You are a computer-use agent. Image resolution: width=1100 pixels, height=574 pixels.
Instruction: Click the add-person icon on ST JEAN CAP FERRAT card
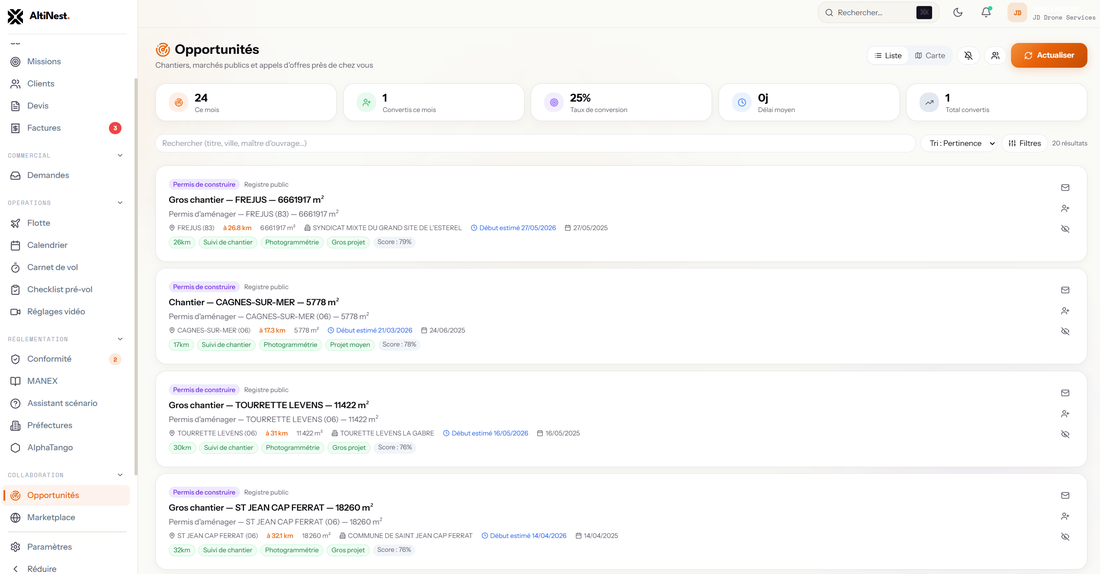pyautogui.click(x=1065, y=516)
